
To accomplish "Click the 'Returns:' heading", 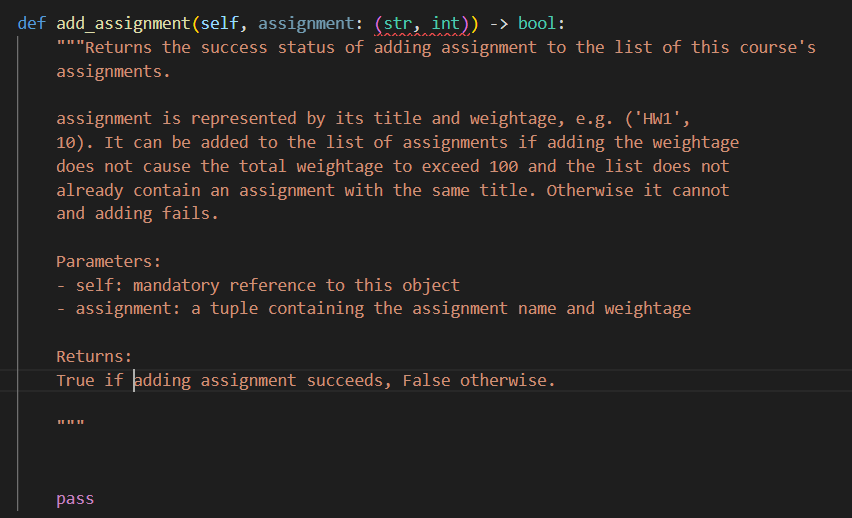I will pos(94,357).
